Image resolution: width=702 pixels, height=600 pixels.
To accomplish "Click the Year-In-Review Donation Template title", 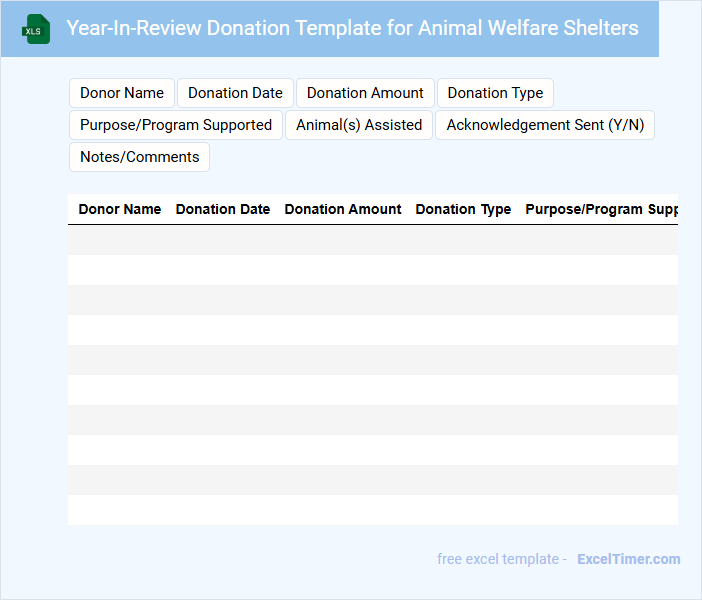I will tap(352, 28).
